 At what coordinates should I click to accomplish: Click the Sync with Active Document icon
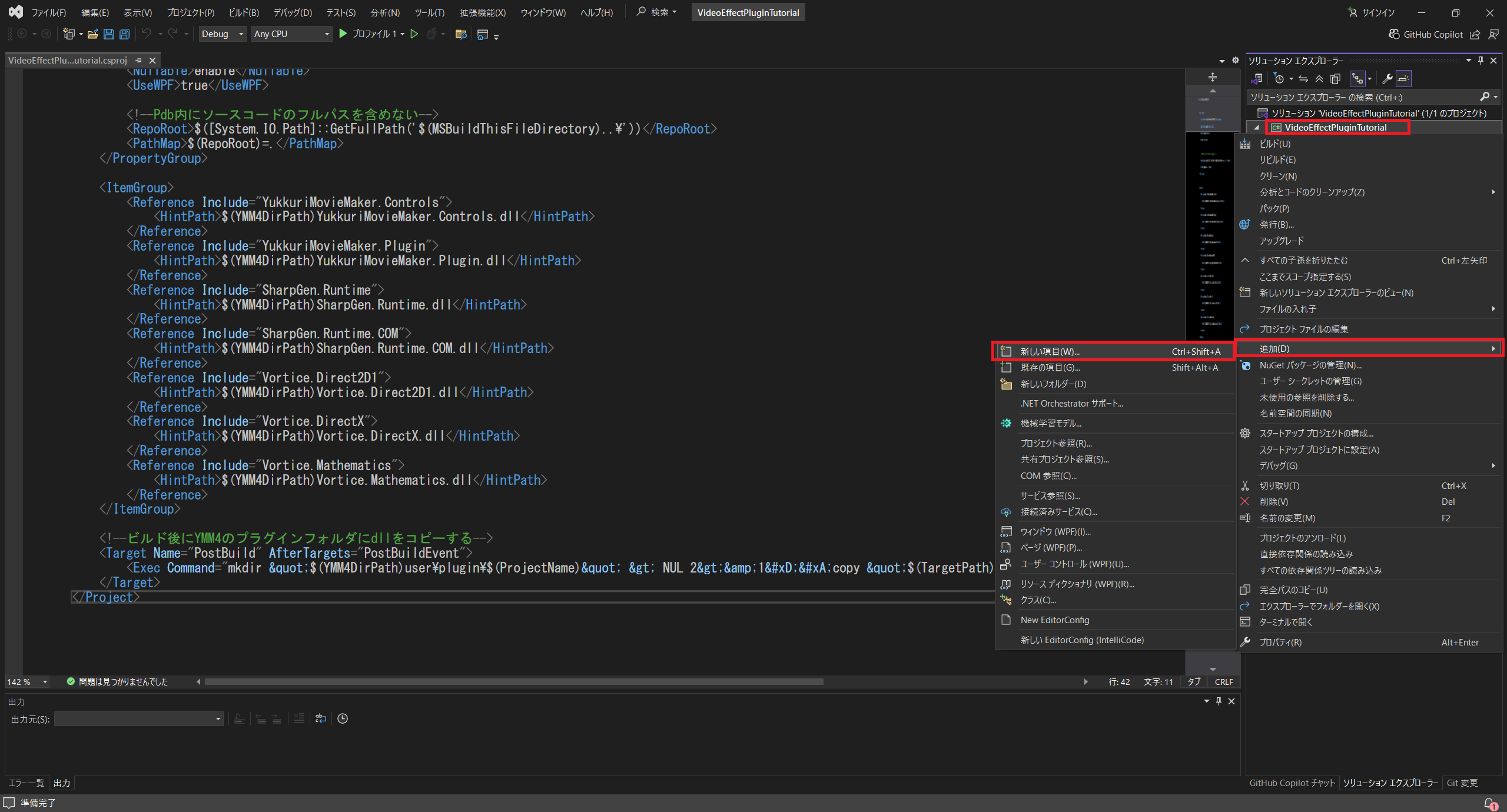point(1303,79)
